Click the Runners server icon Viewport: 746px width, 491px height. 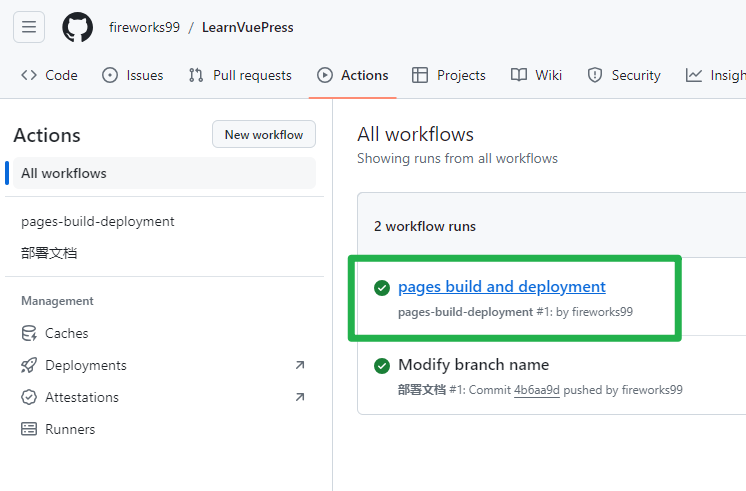[29, 429]
